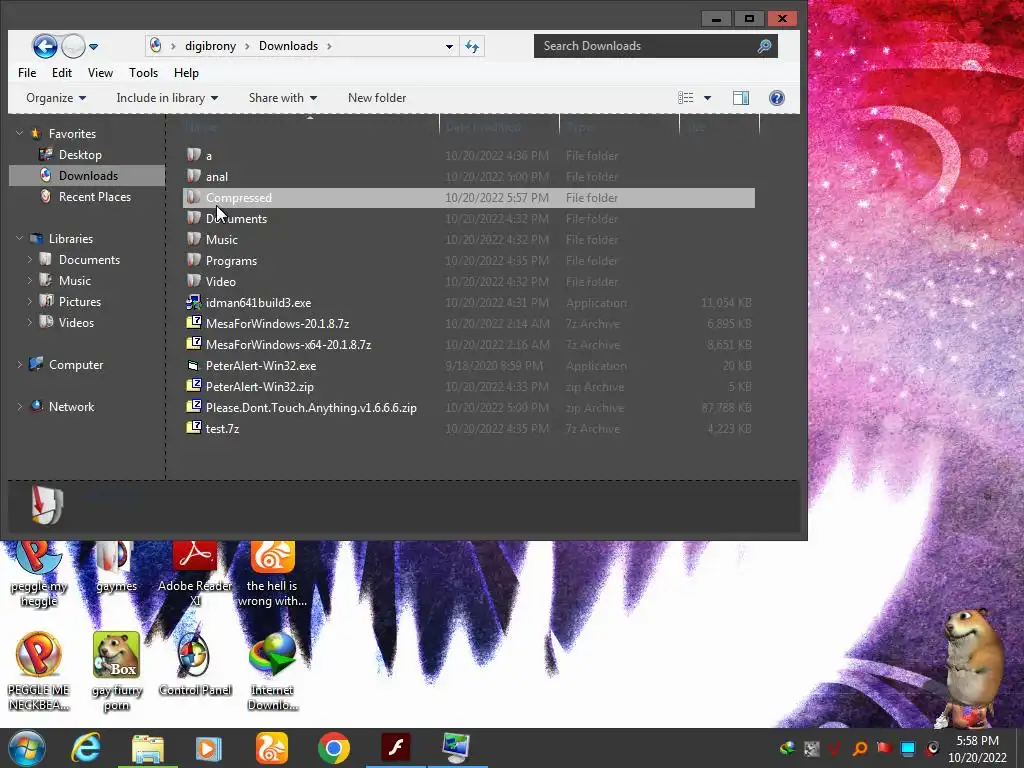This screenshot has height=768, width=1024.
Task: Select Network in navigation pane
Action: [x=71, y=407]
